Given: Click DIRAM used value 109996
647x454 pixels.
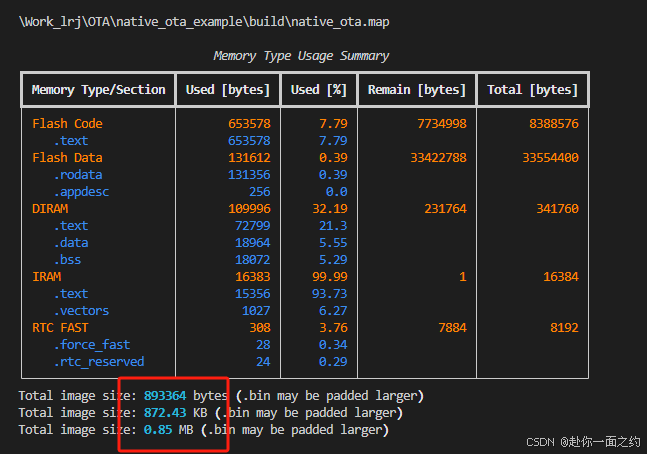Looking at the screenshot, I should [249, 209].
